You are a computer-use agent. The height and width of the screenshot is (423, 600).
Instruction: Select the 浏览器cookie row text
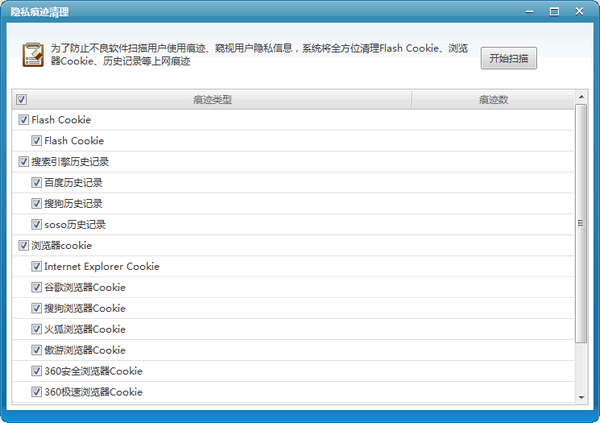pos(62,245)
